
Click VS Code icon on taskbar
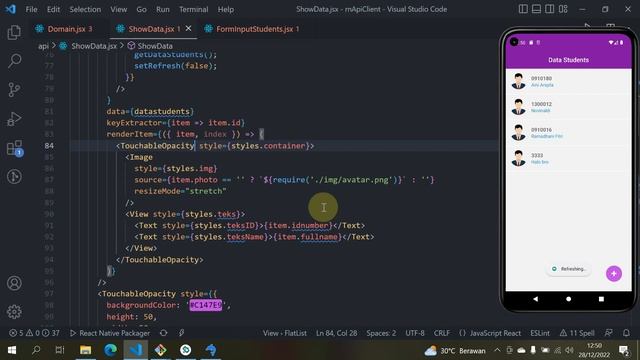pyautogui.click(x=136, y=350)
